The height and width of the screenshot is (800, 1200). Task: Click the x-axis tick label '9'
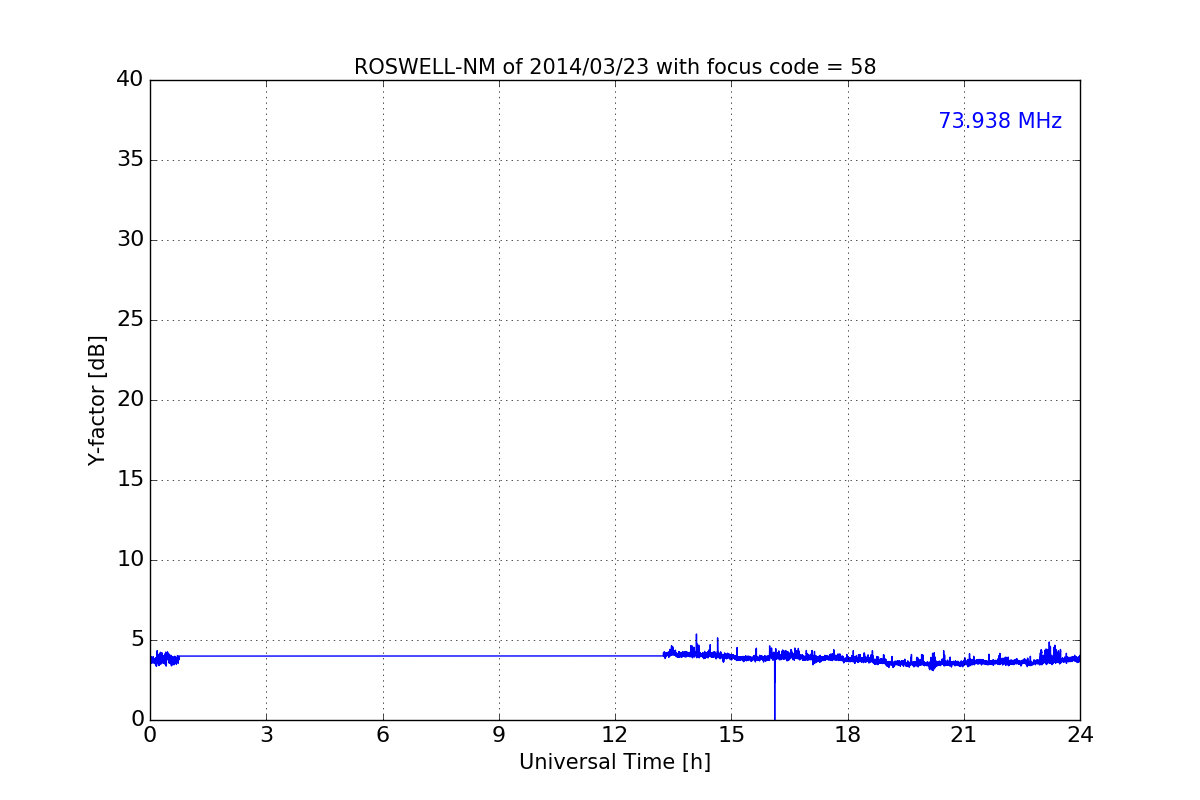[x=499, y=735]
